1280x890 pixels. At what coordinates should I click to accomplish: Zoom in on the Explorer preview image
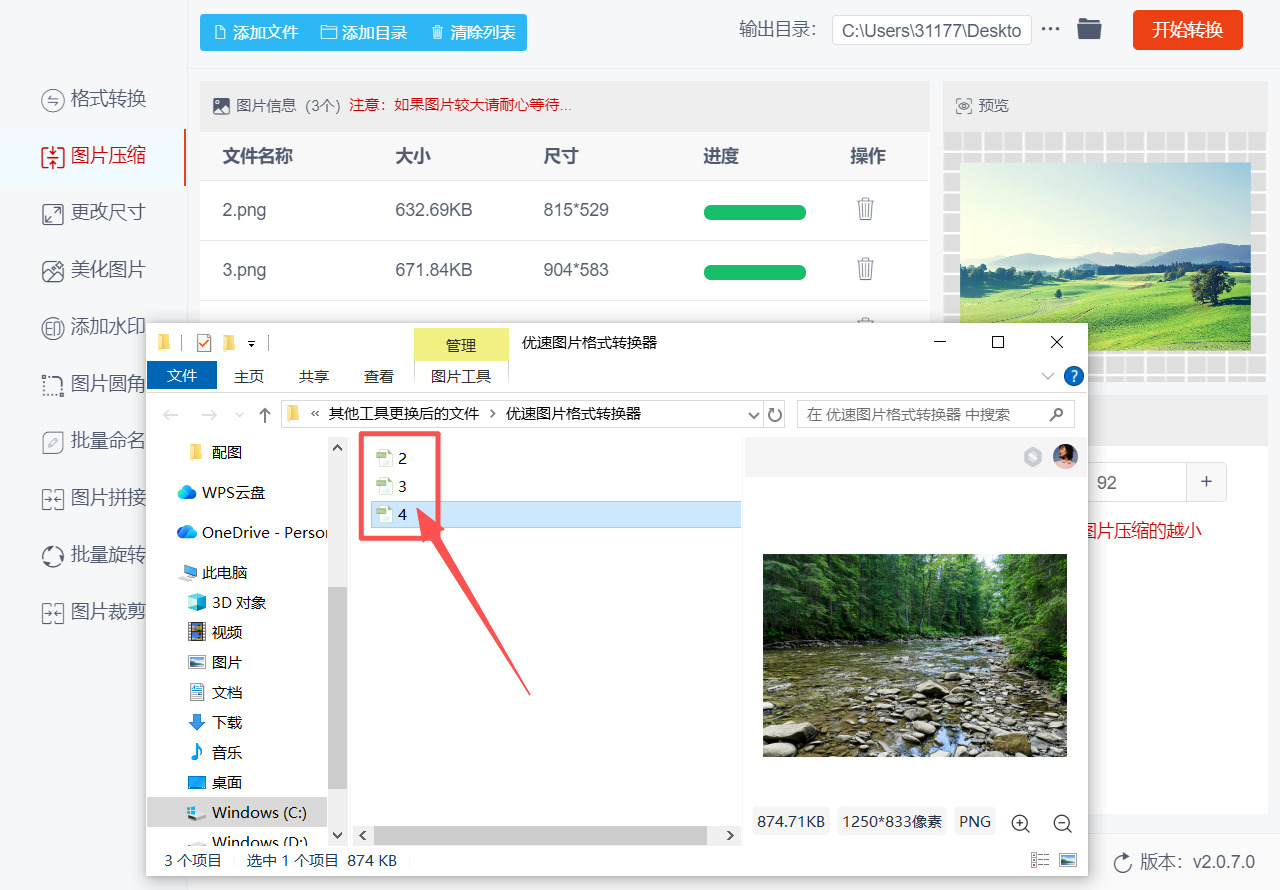tap(1020, 823)
